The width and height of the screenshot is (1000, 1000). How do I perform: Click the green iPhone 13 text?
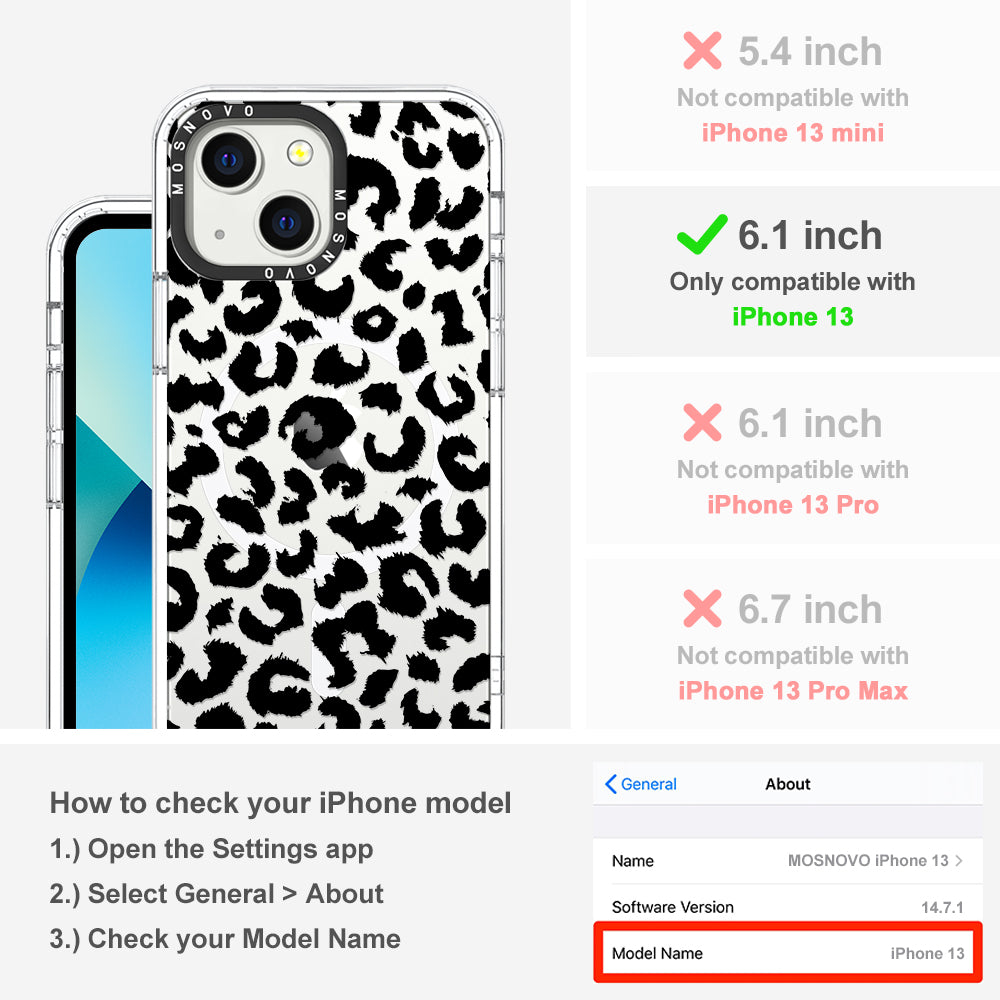[793, 317]
